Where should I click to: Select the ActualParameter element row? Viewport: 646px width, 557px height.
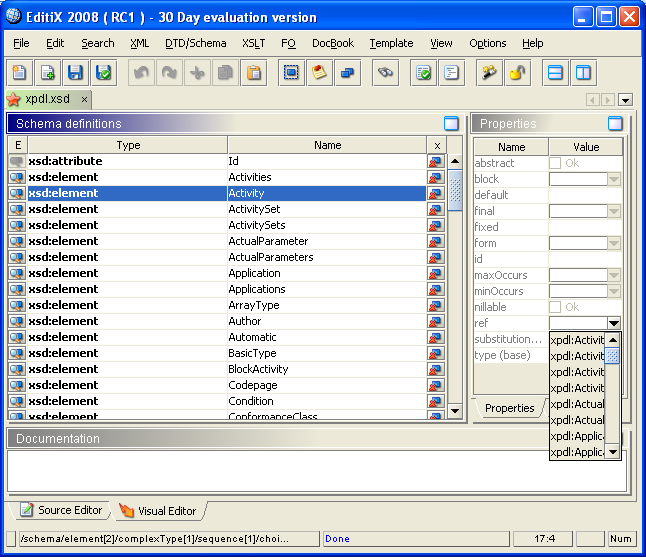click(x=227, y=241)
